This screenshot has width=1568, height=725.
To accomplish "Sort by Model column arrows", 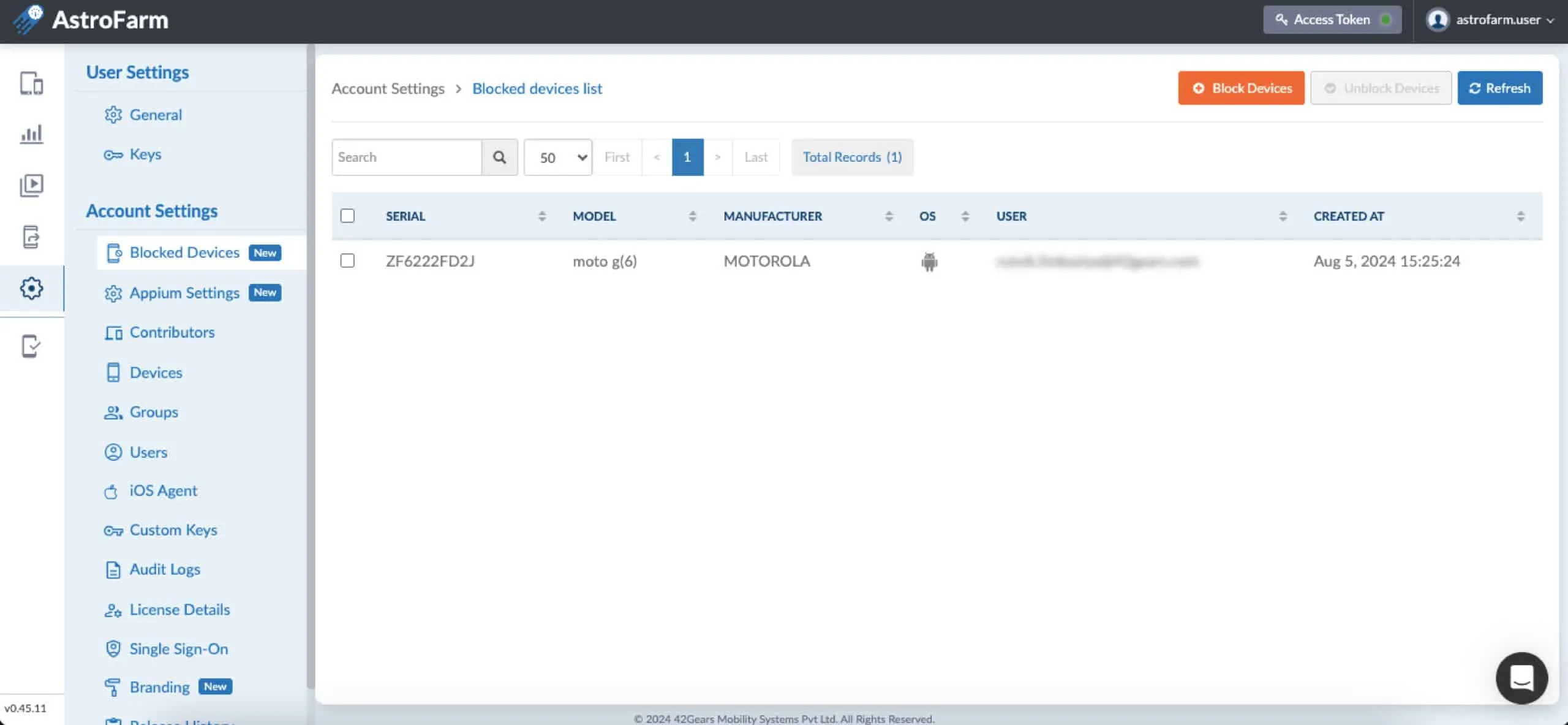I will 693,216.
